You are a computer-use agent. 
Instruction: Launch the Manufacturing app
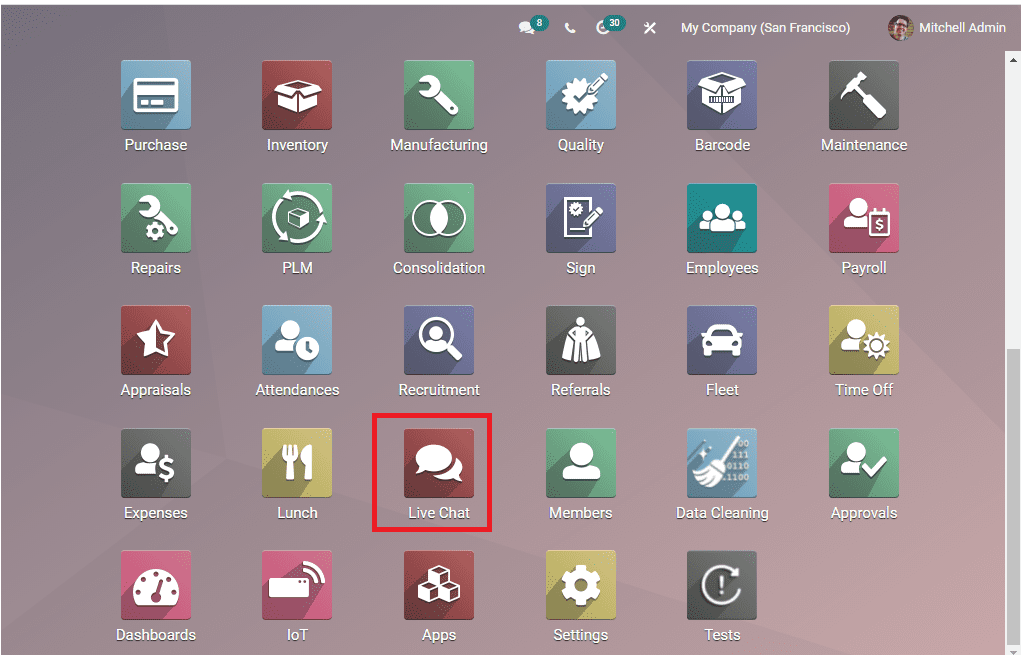click(x=439, y=95)
